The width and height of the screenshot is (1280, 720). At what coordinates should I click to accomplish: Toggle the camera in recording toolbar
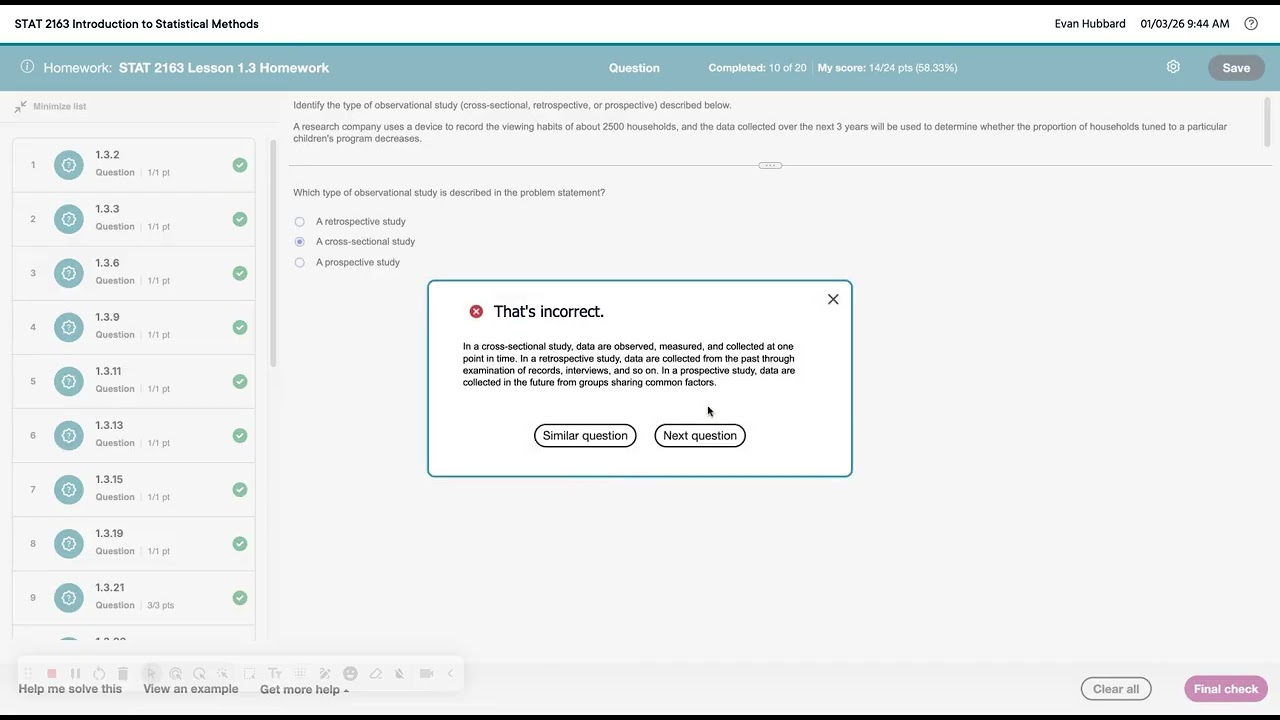pos(426,674)
